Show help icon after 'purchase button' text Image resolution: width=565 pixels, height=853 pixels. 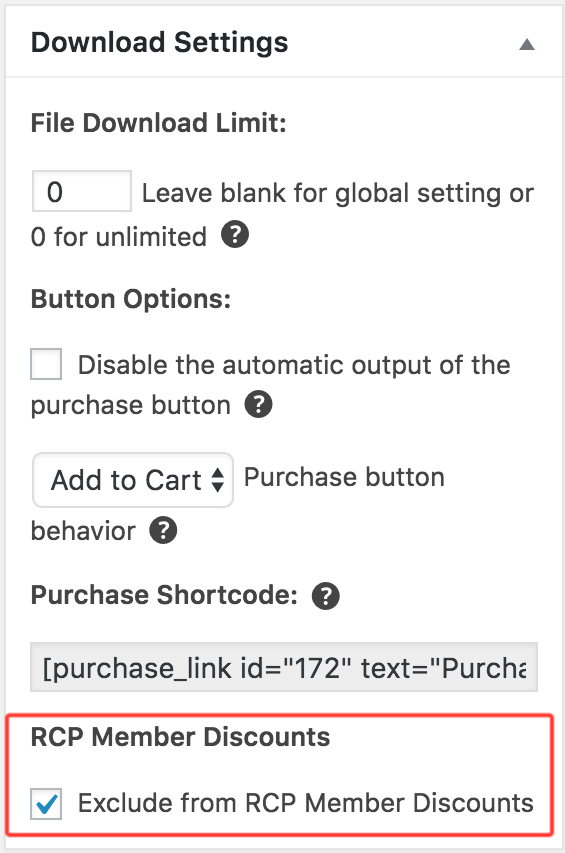(258, 404)
